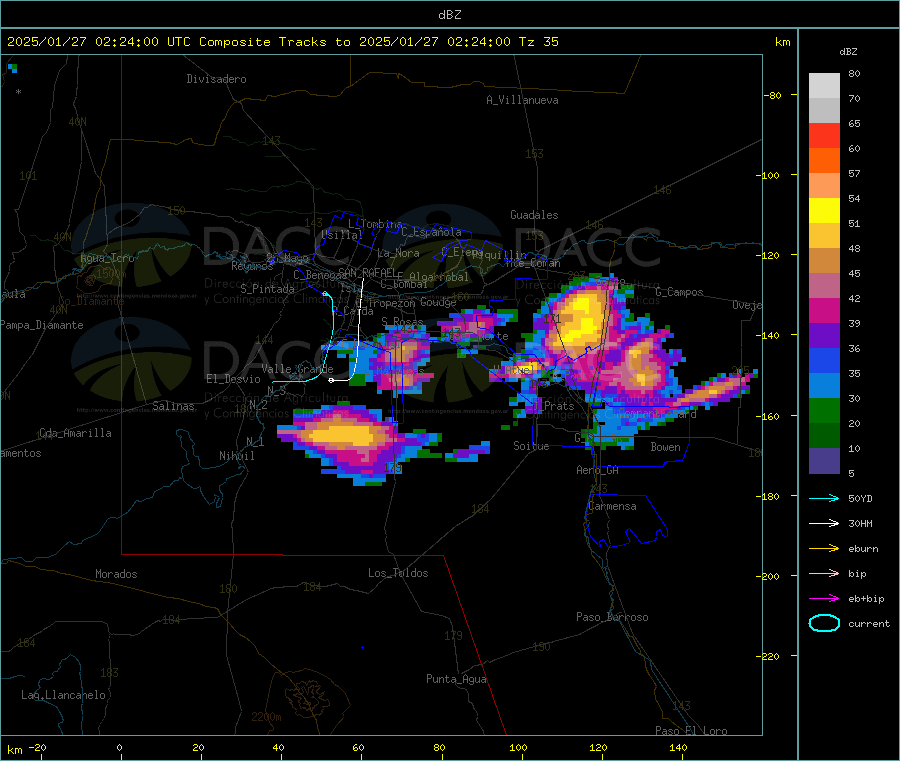900x761 pixels.
Task: Click the 5 dBZ purple-gray color swatch
Action: [x=824, y=461]
